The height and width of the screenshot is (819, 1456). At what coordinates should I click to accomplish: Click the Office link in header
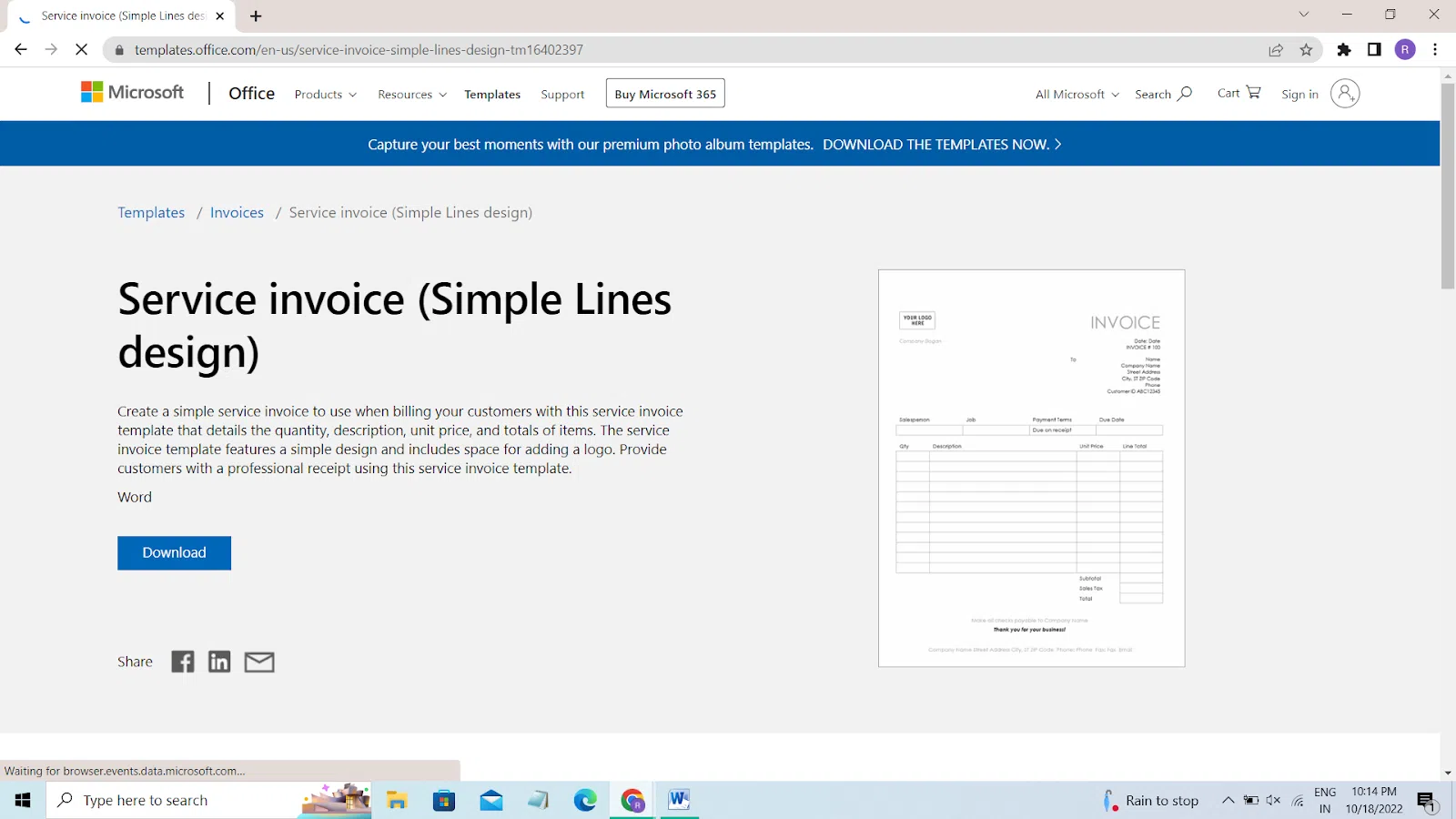[x=252, y=93]
